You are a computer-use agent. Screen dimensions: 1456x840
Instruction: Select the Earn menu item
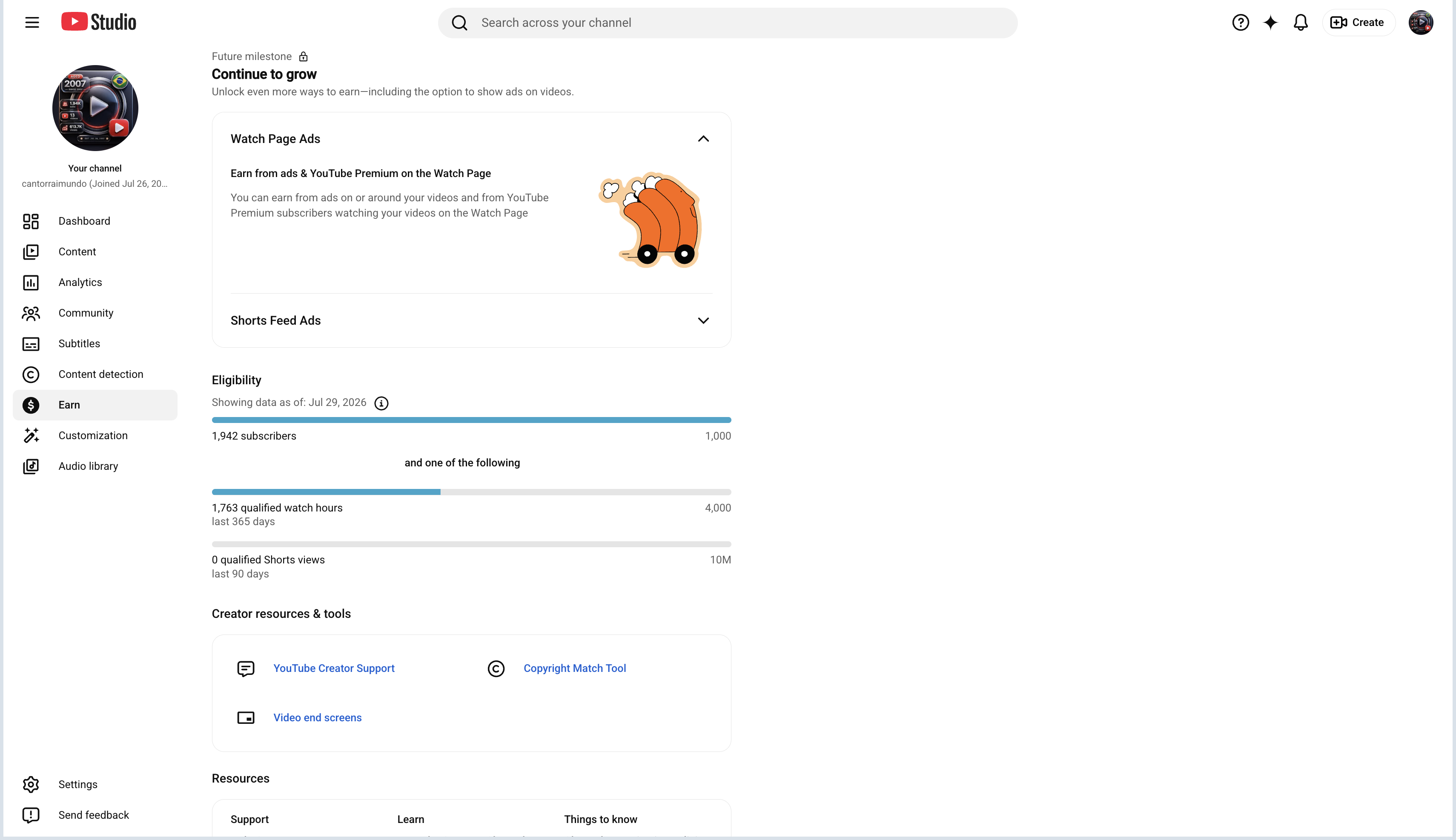[x=95, y=405]
